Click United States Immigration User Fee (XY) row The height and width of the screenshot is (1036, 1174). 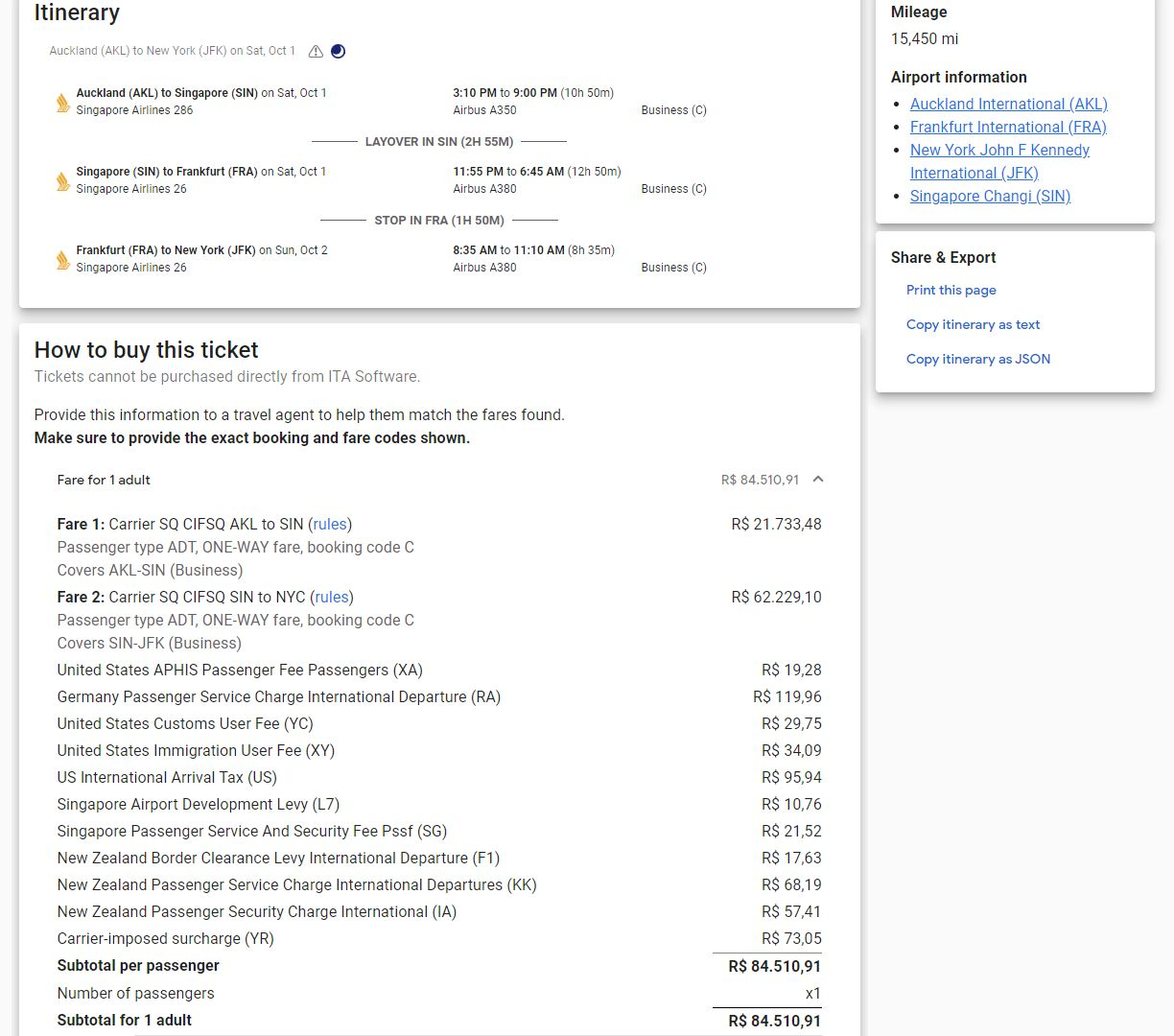click(x=439, y=750)
